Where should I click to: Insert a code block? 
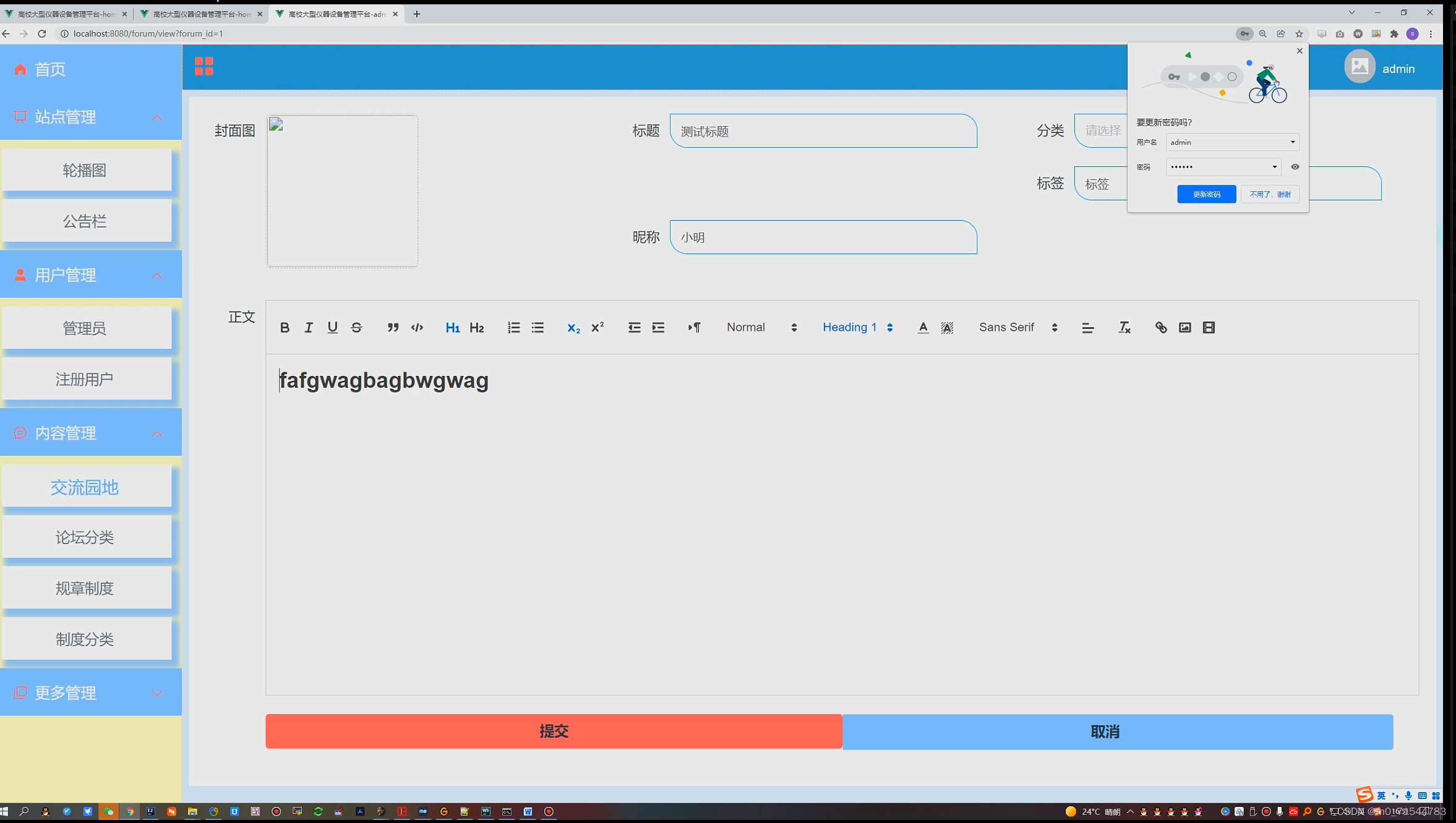(x=417, y=328)
